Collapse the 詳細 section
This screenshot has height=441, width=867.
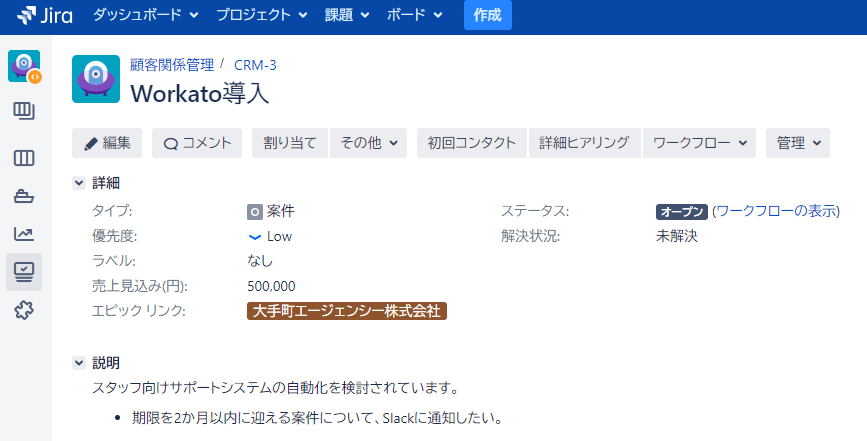[x=79, y=183]
